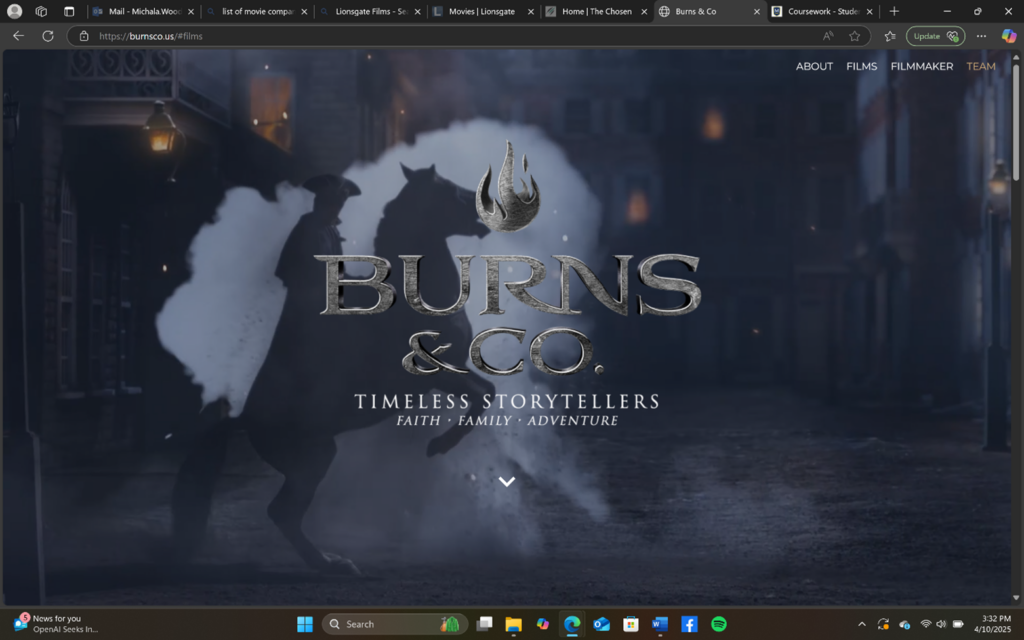Open Microsoft Word from the taskbar
The height and width of the screenshot is (640, 1024).
pos(659,624)
